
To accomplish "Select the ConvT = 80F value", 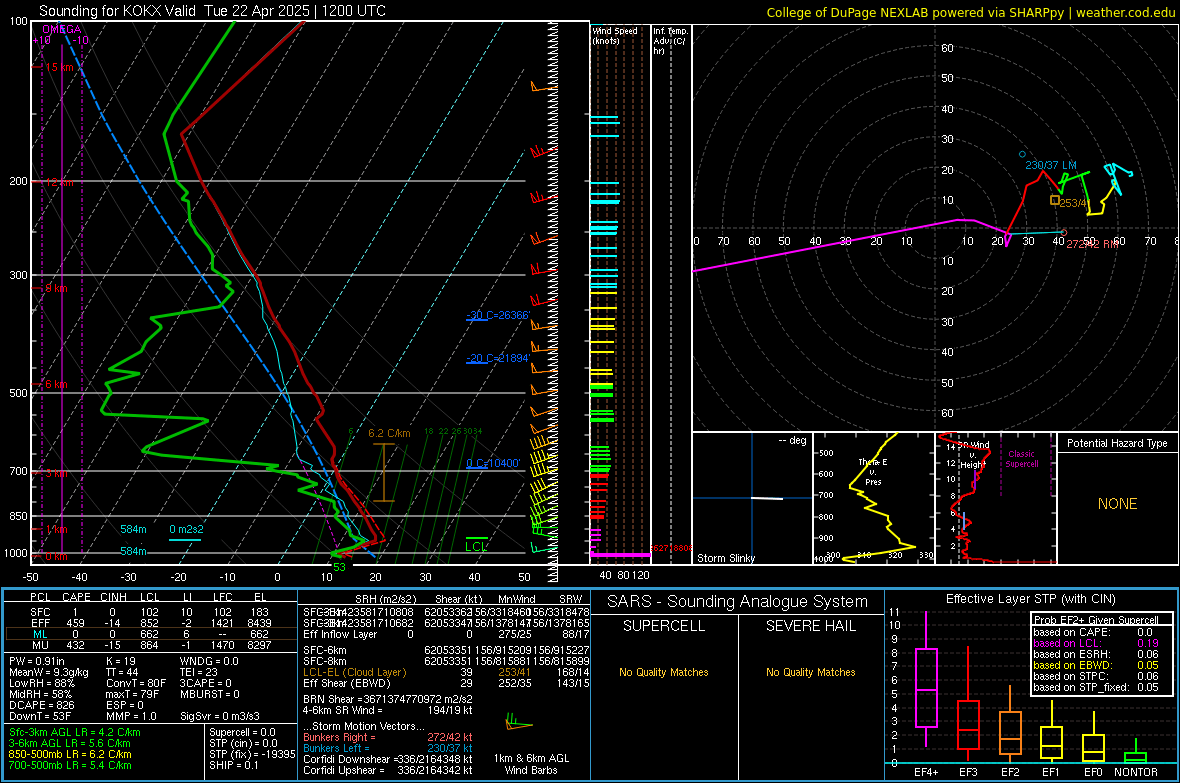I will [135, 684].
